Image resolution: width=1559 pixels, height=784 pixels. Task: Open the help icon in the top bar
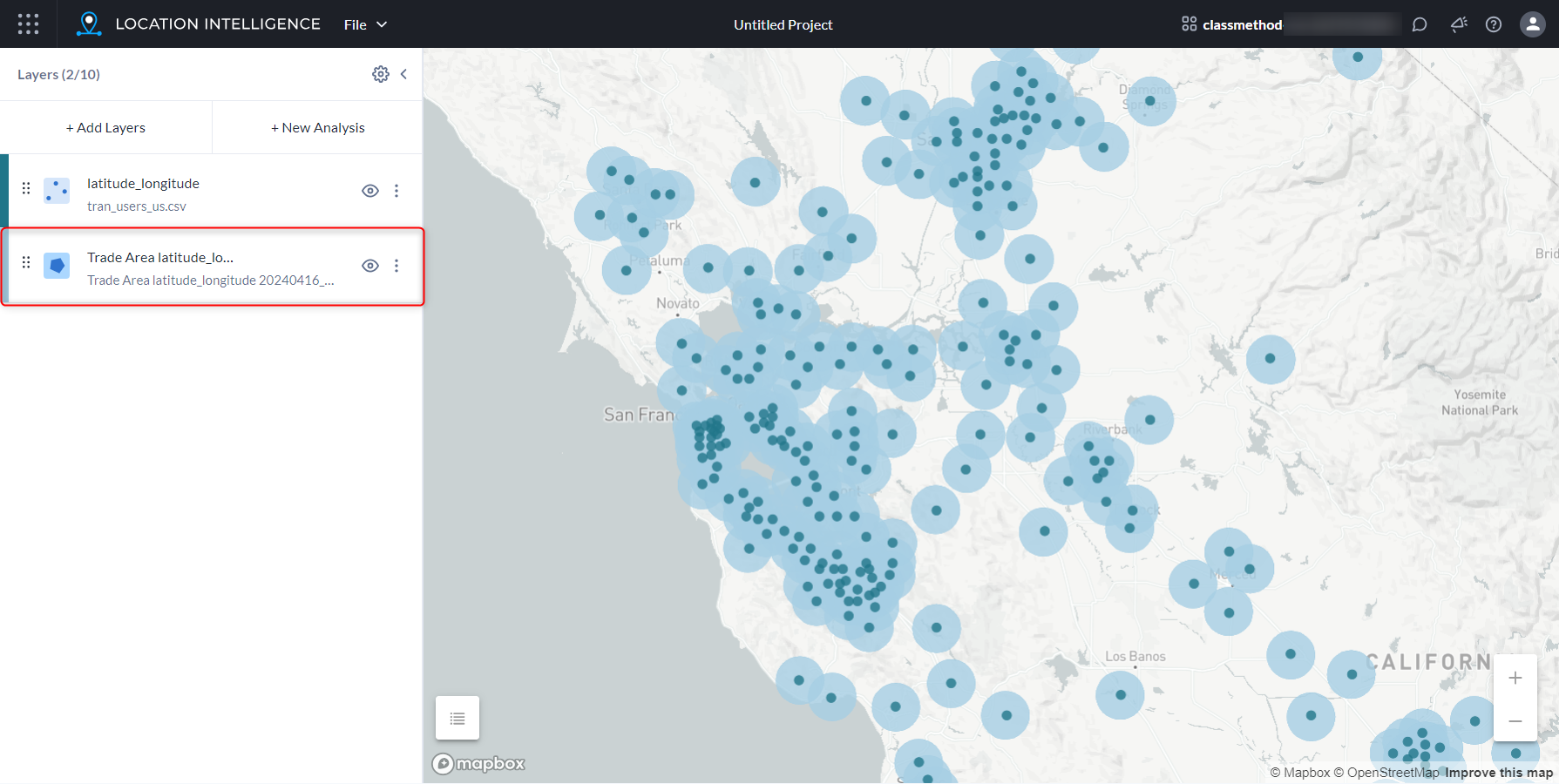pos(1494,24)
